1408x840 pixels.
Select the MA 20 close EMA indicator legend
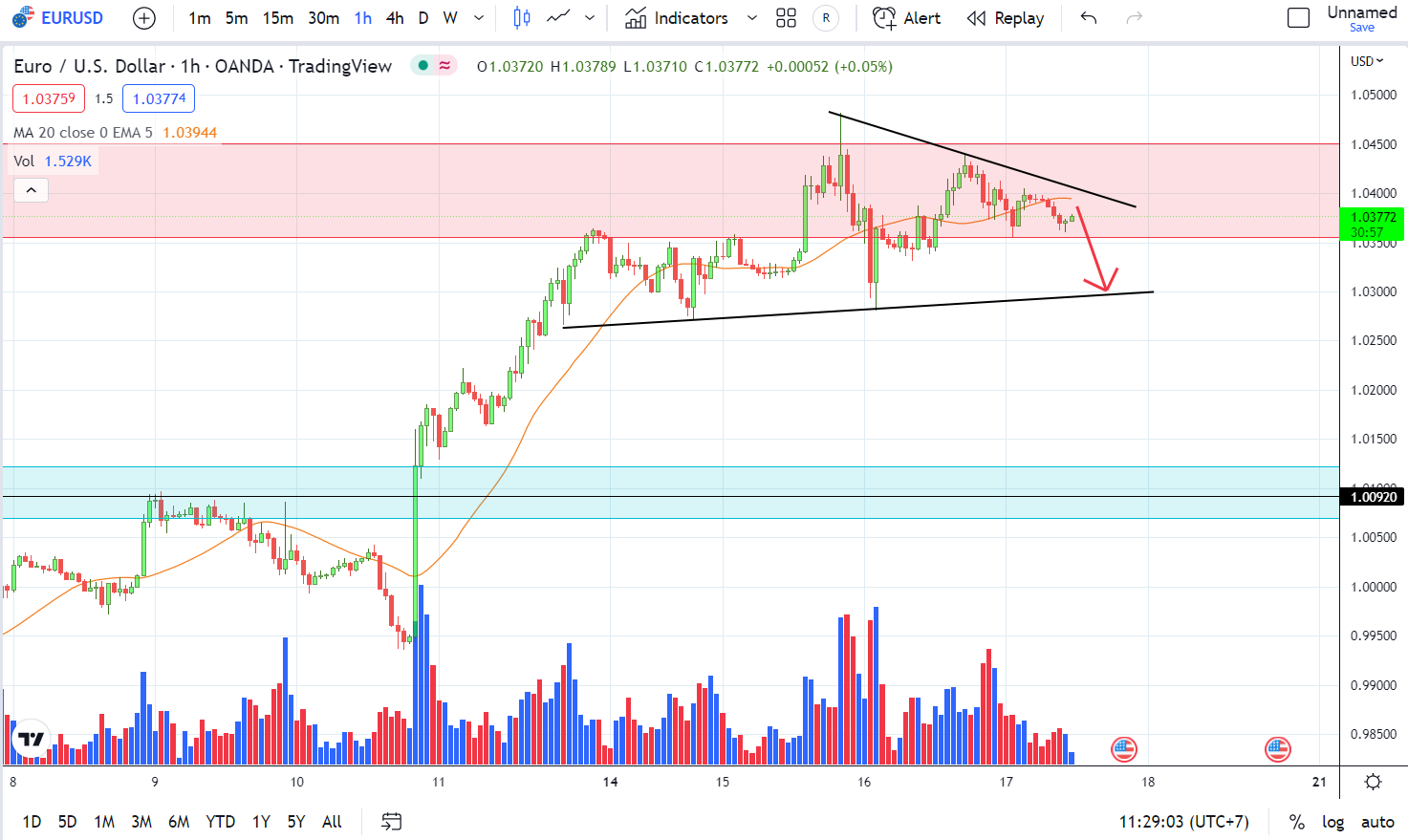tap(115, 133)
